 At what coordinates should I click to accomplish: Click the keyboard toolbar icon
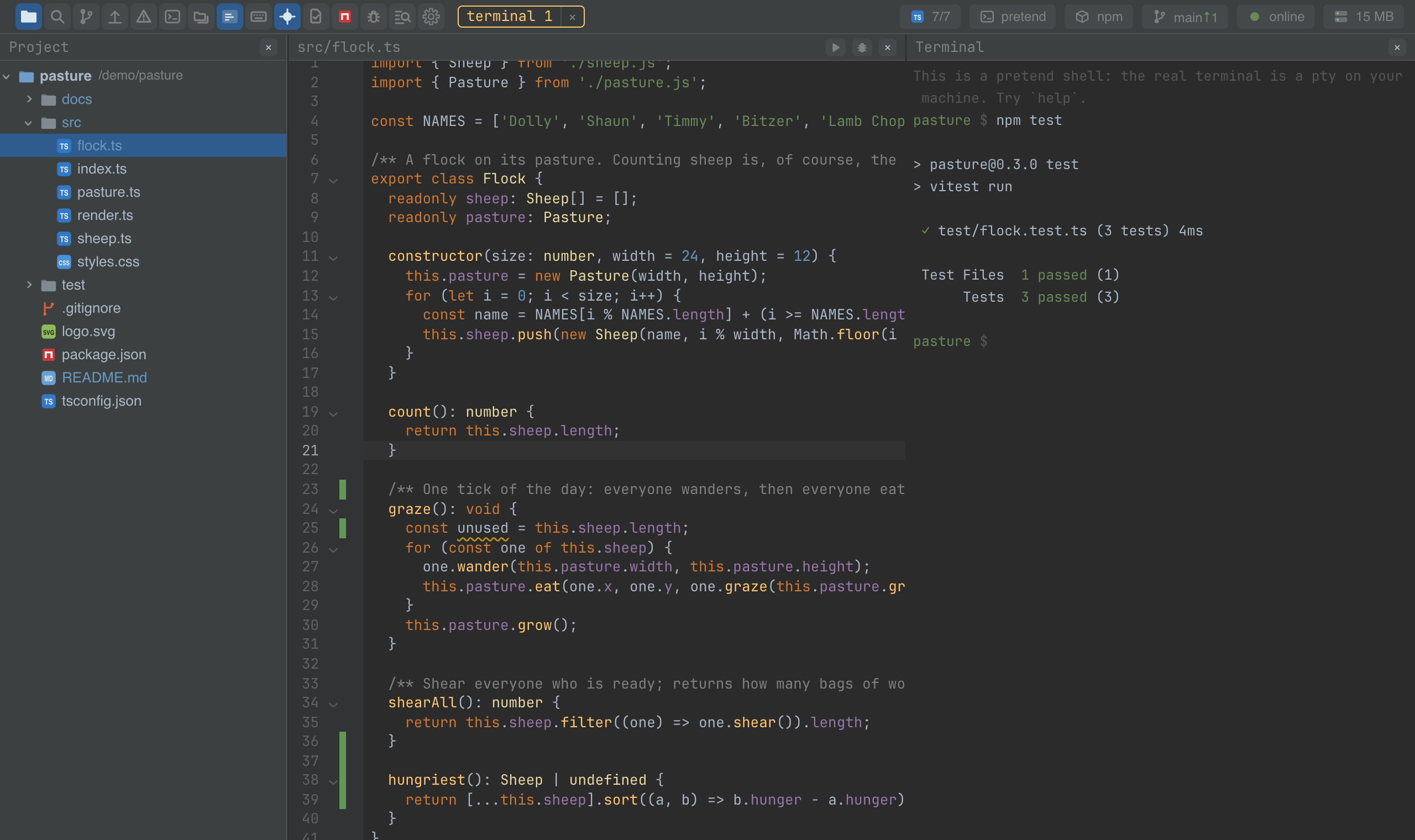coord(259,17)
